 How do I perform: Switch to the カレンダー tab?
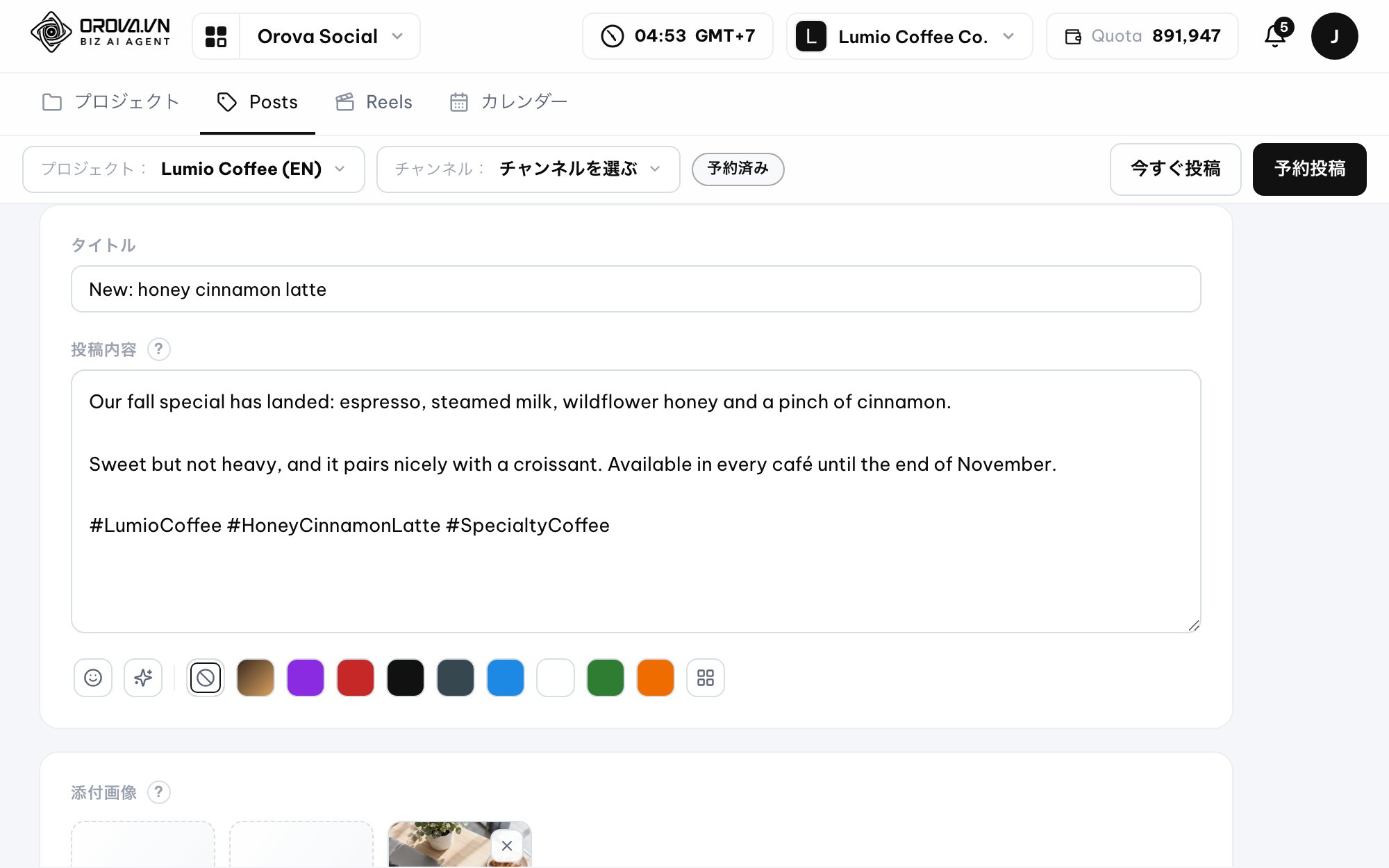(x=508, y=102)
